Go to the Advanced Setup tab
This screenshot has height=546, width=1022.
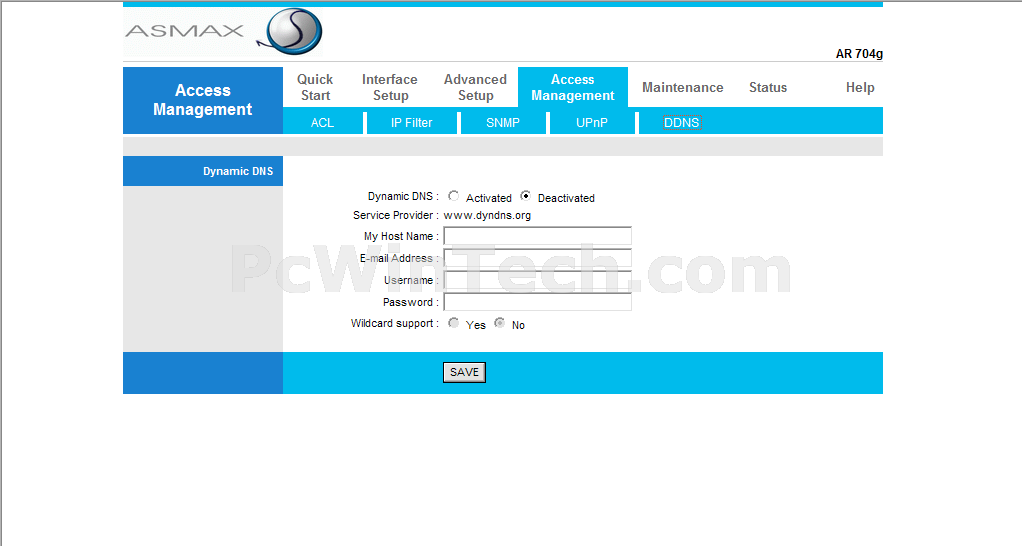475,87
